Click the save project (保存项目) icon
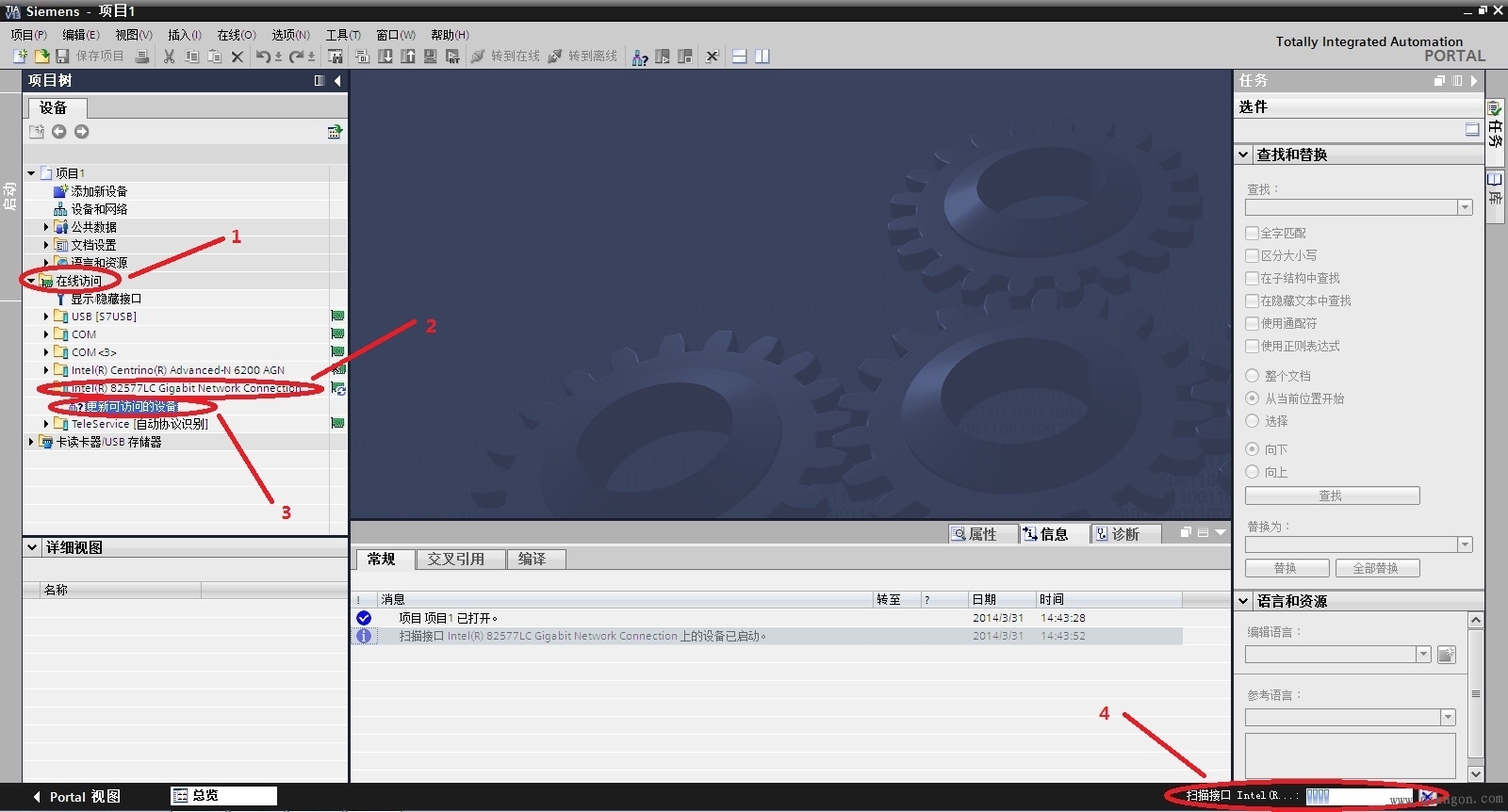1508x812 pixels. 62,57
